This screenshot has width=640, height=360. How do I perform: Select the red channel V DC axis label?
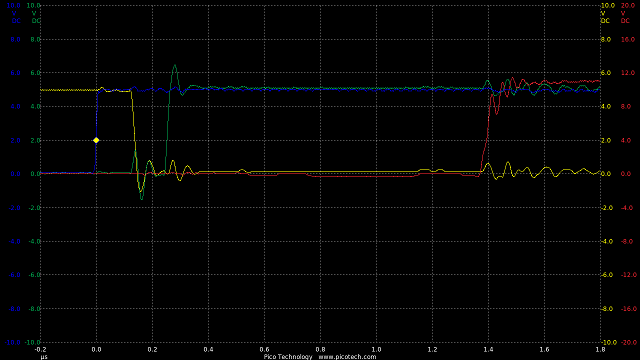[625, 17]
